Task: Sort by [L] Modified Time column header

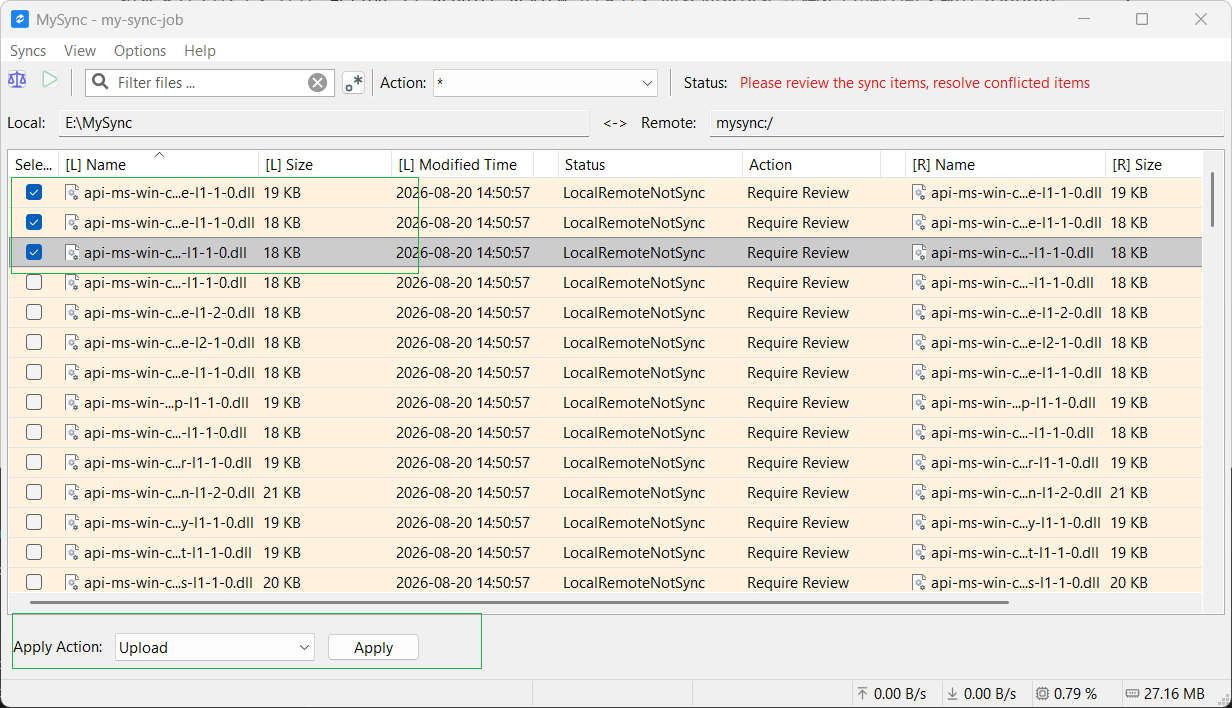Action: click(463, 165)
